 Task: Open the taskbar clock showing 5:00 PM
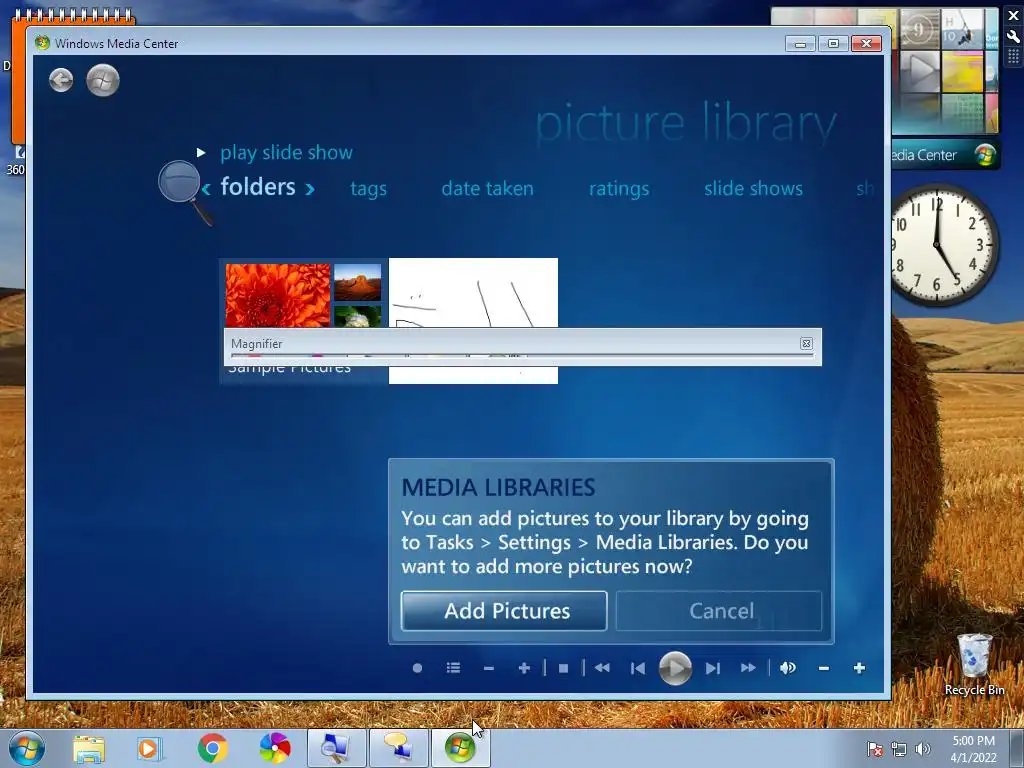pos(973,749)
